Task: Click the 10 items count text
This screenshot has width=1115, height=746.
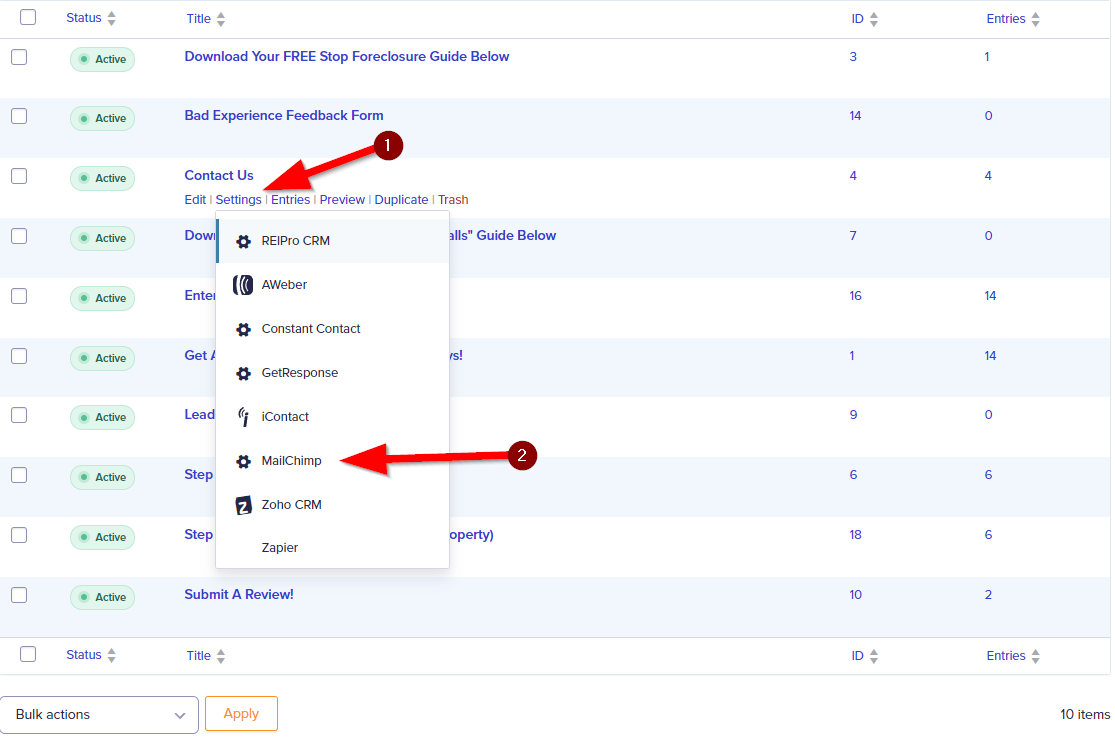Action: click(1085, 715)
